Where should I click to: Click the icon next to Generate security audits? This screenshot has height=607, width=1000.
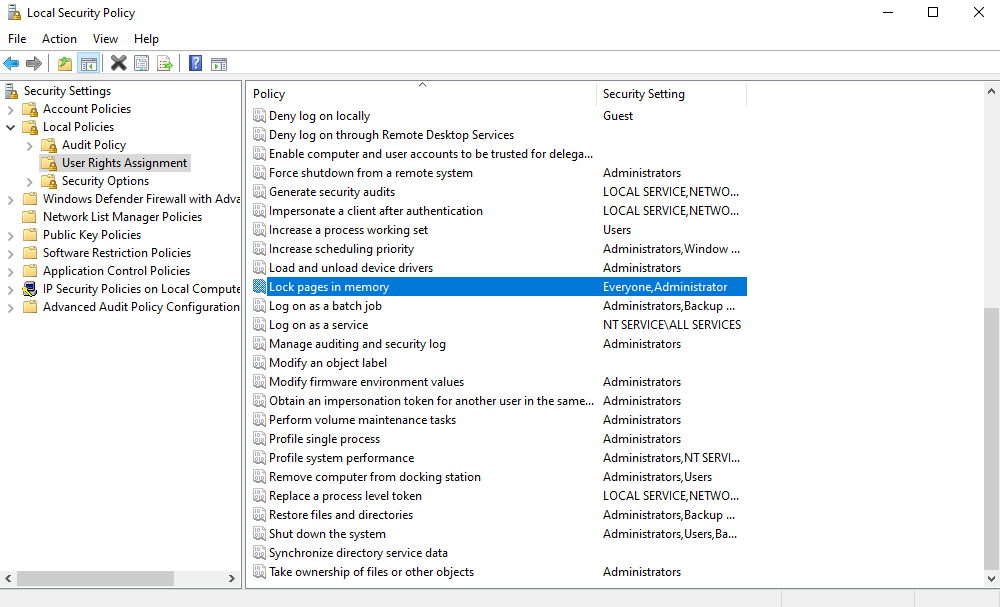pyautogui.click(x=259, y=192)
